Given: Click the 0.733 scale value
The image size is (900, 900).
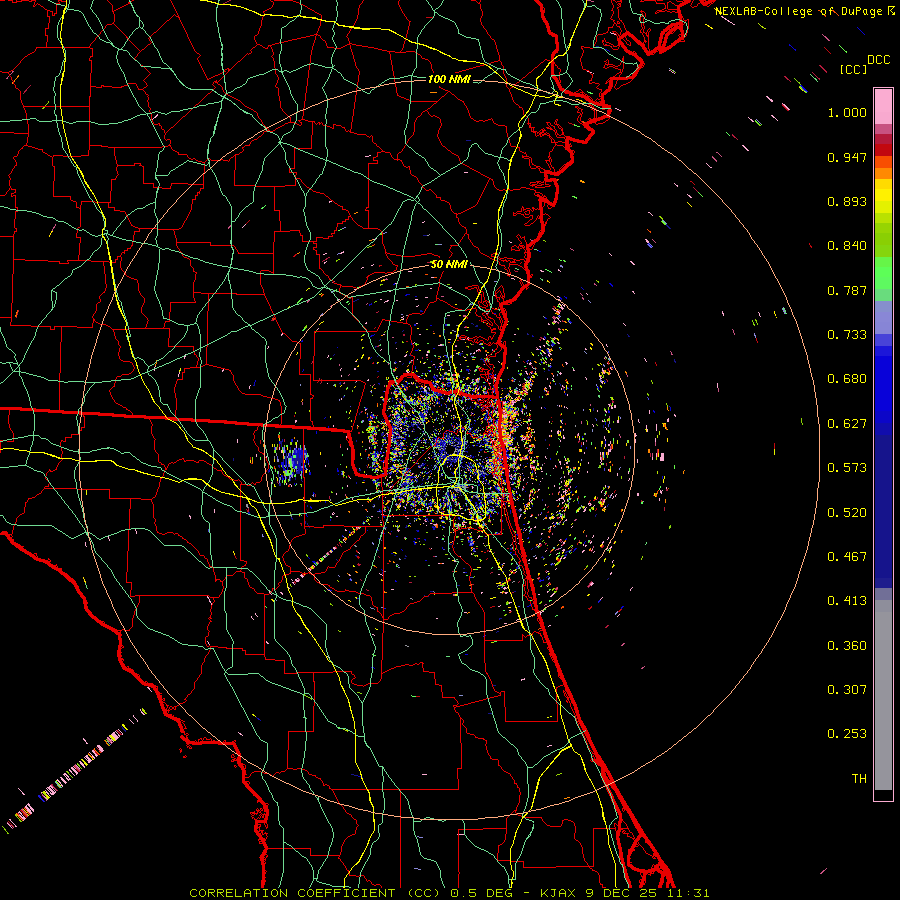Looking at the screenshot, I should [847, 335].
